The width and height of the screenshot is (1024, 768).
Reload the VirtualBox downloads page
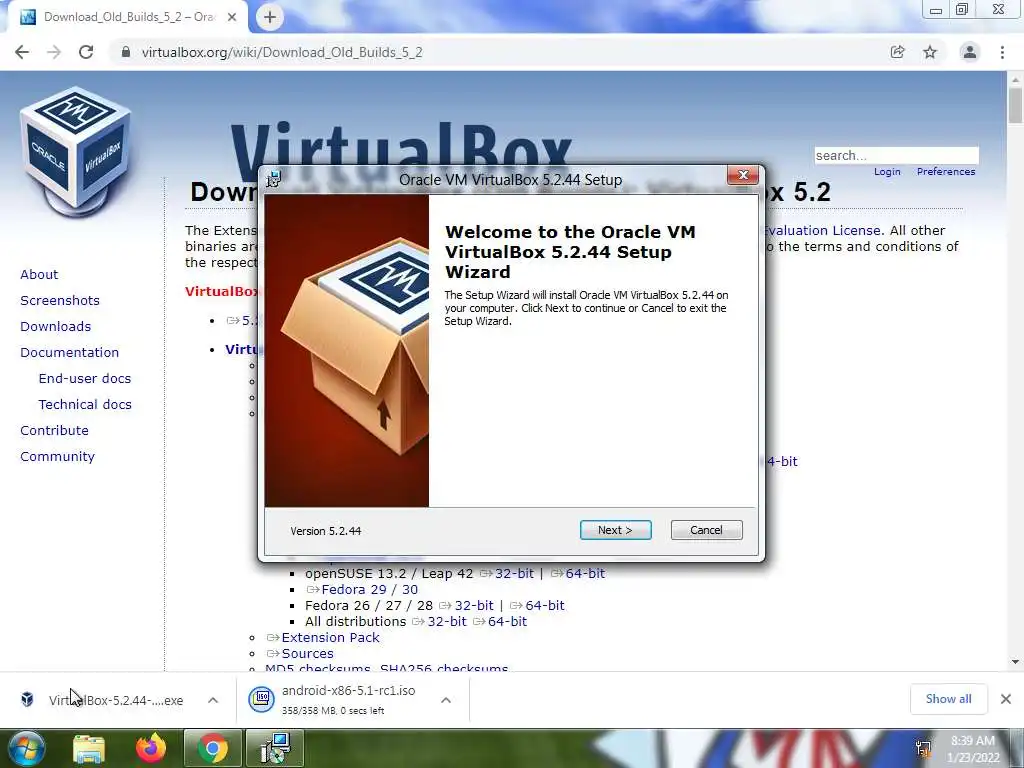click(x=86, y=52)
